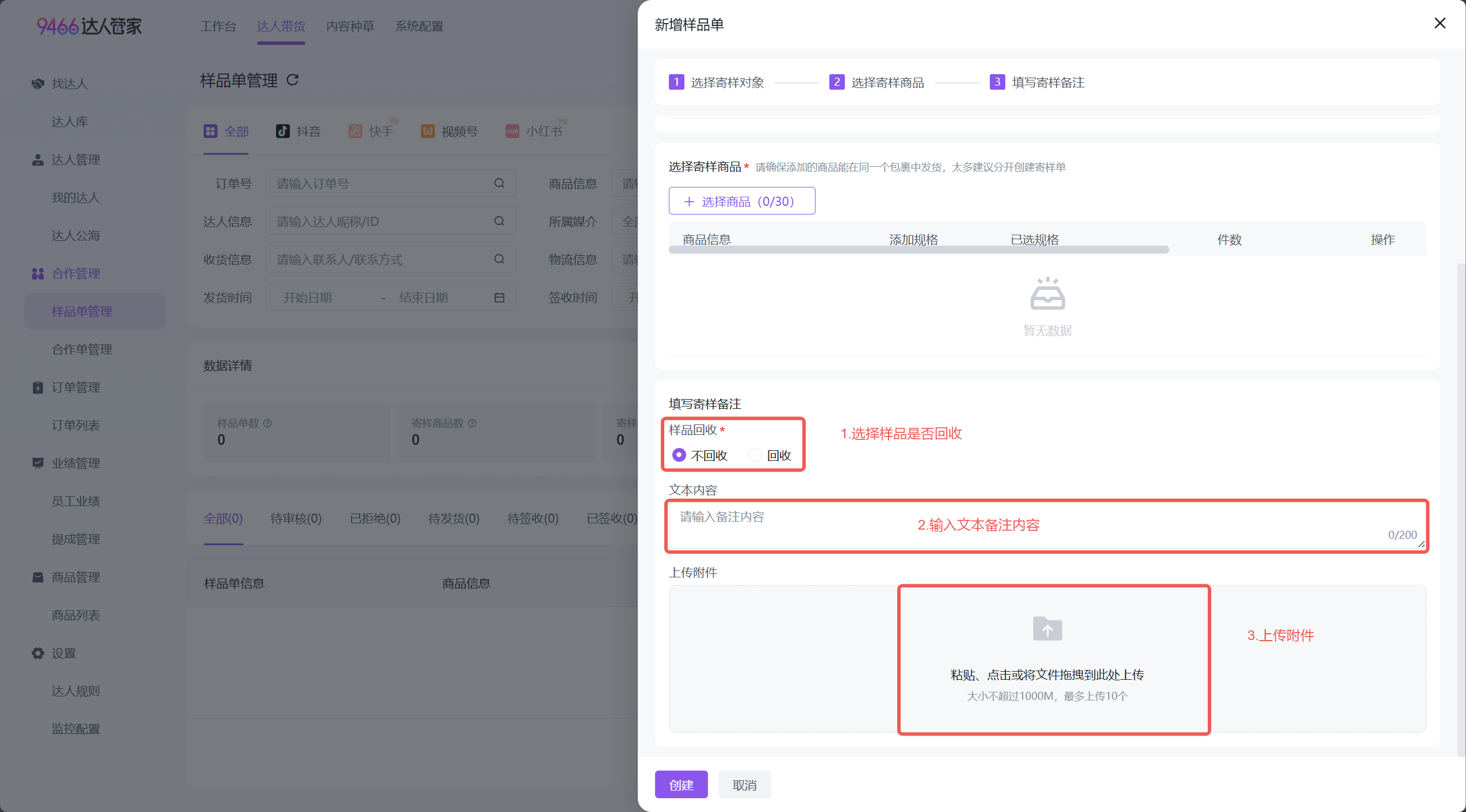Open 商品列表 in the sidebar

pos(76,615)
